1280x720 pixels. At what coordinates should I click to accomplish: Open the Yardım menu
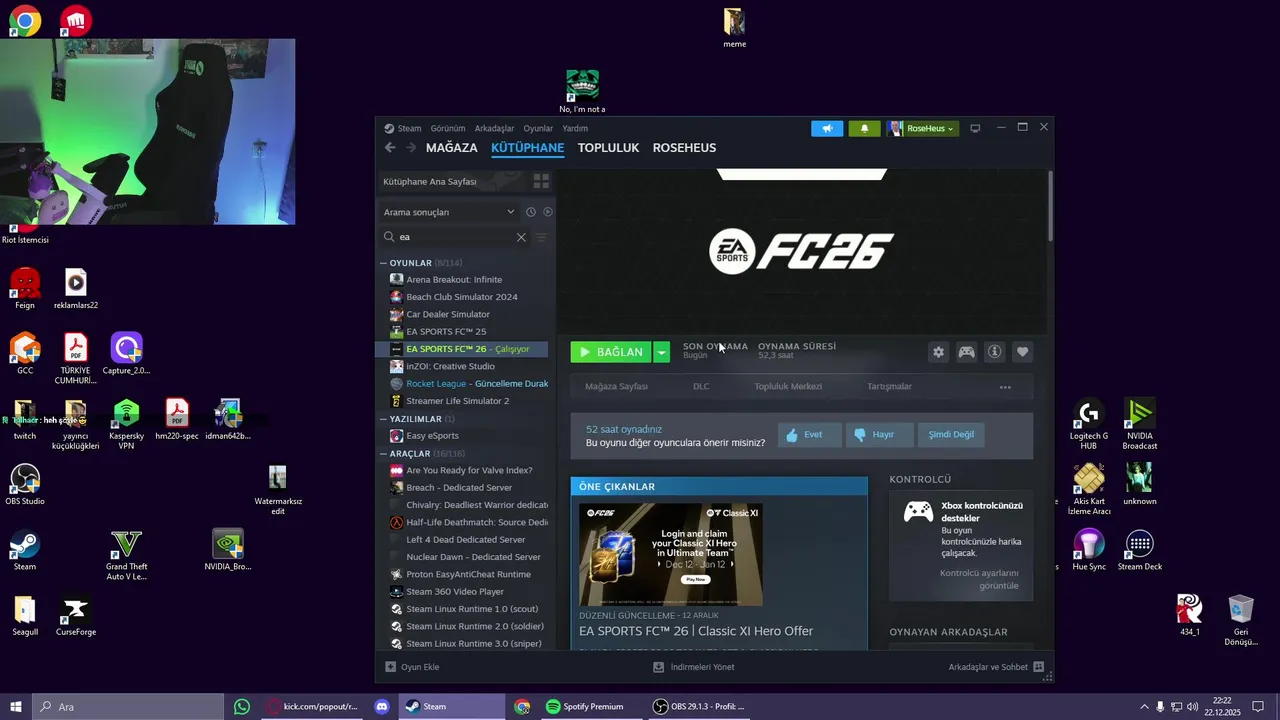click(575, 128)
